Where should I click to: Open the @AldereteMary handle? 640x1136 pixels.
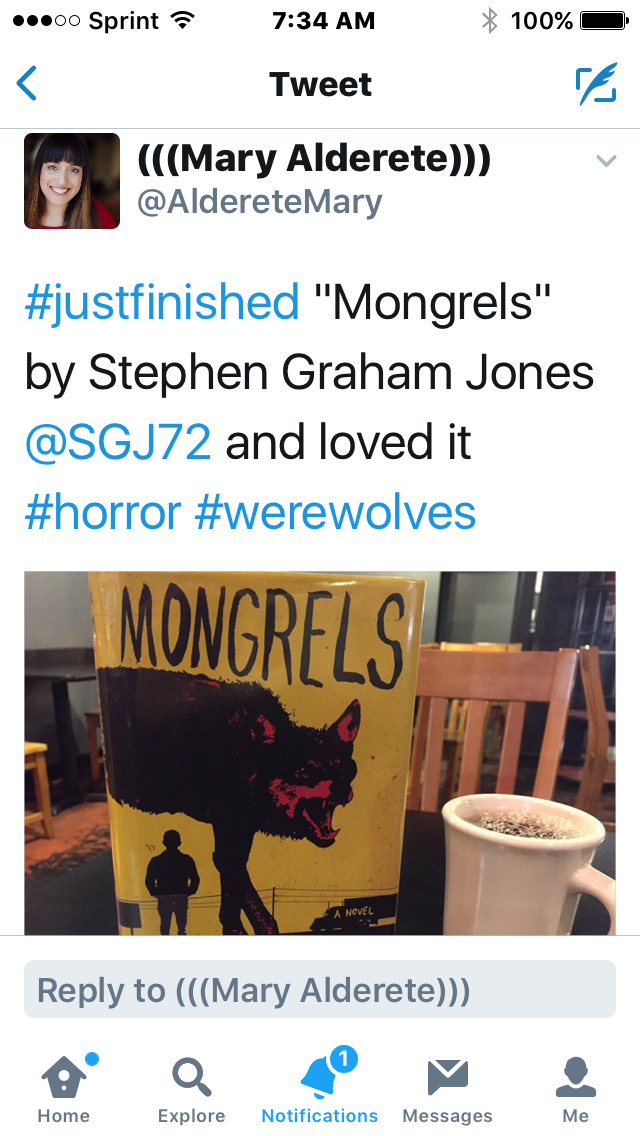click(x=259, y=202)
